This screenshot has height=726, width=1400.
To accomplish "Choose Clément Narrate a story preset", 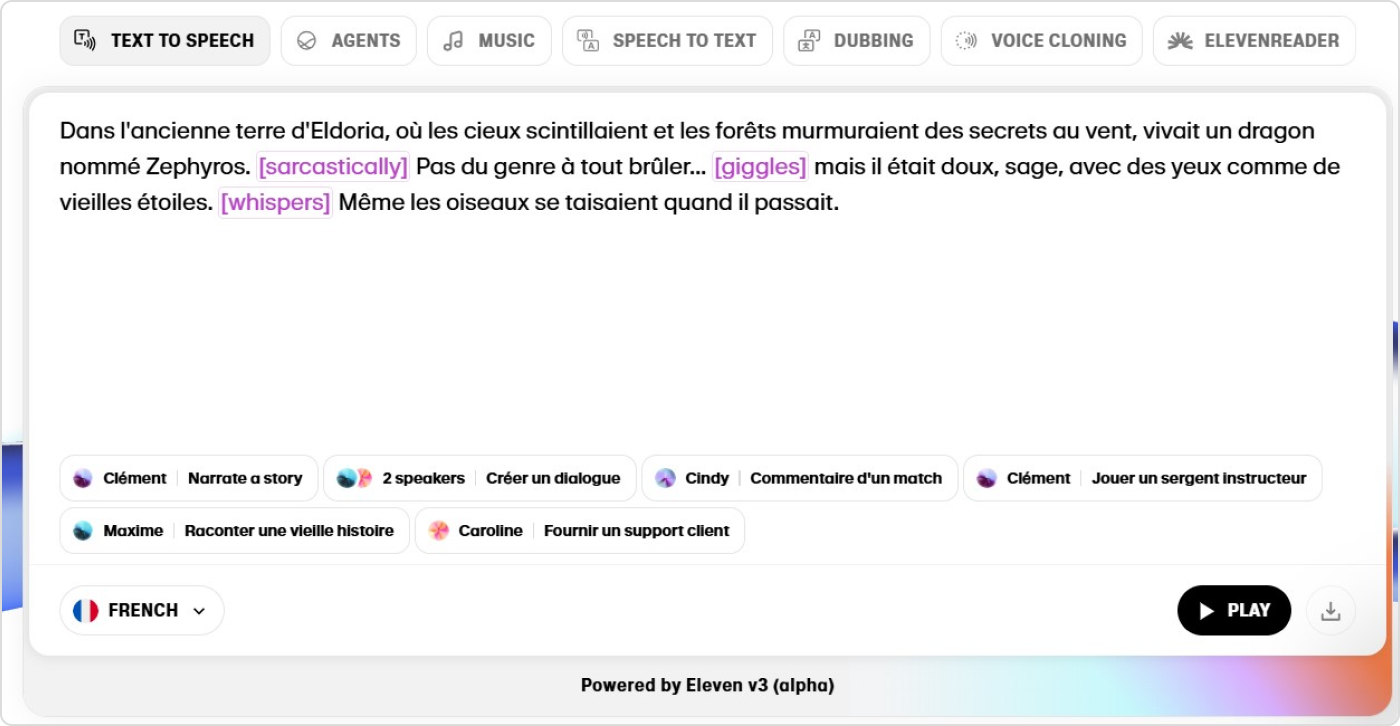I will click(189, 478).
